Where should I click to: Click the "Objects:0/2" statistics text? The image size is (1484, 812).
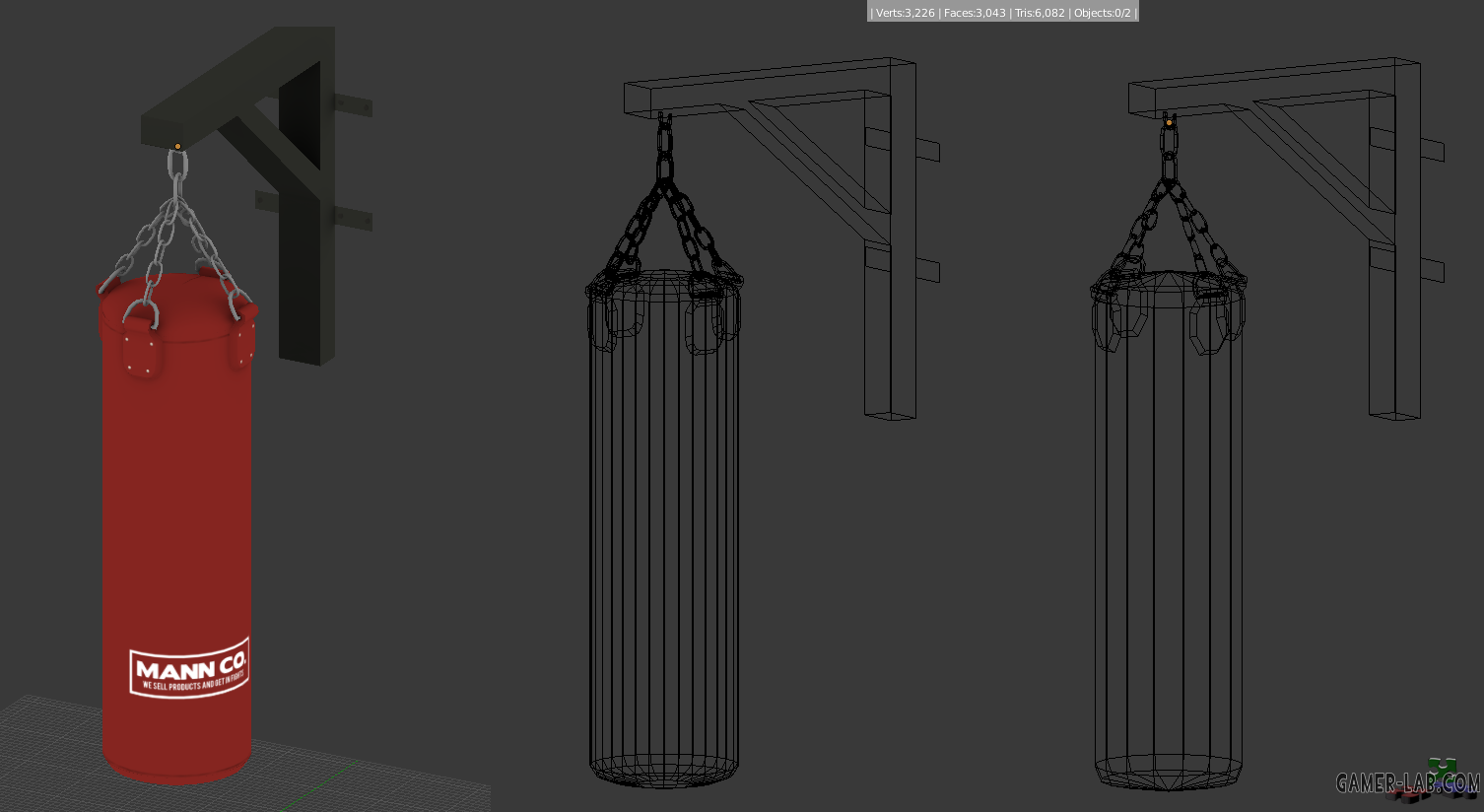(1102, 13)
